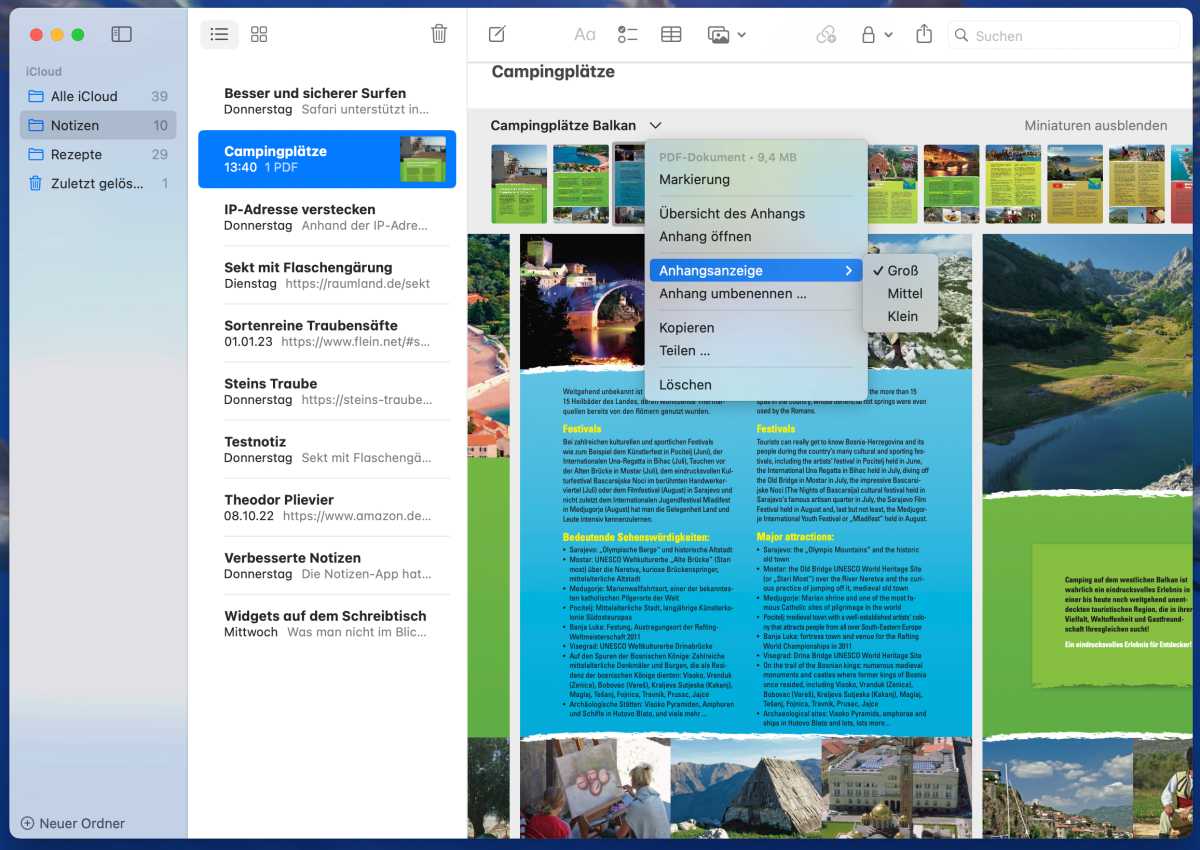This screenshot has height=850, width=1200.
Task: Open the Rezepte folder
Action: pyautogui.click(x=98, y=154)
